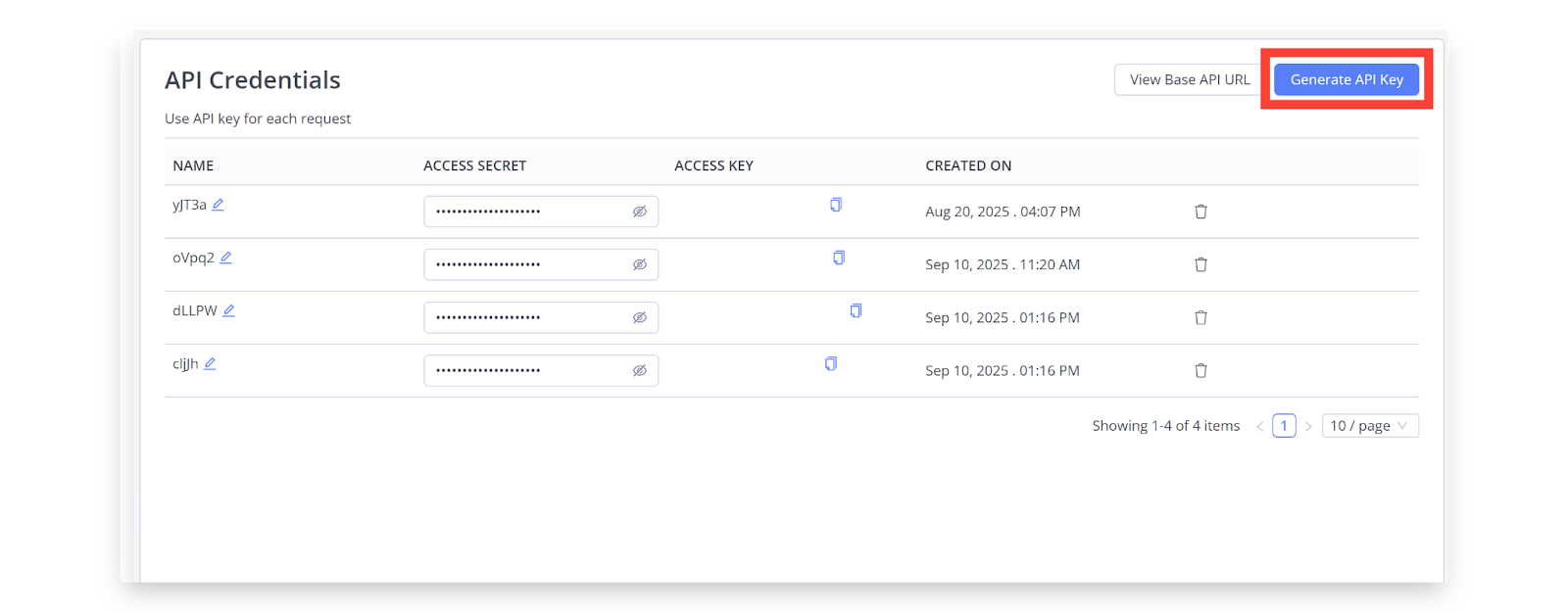Click pencil icon next to oVpq2

pos(225,258)
